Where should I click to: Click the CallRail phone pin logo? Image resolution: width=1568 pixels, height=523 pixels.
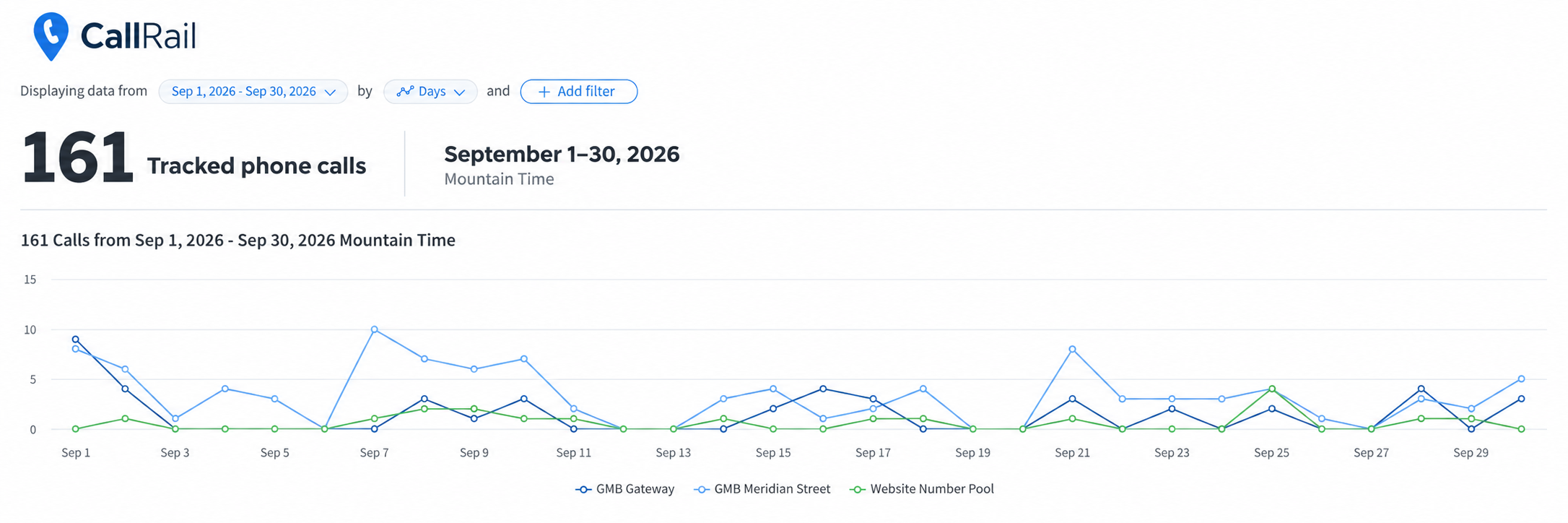(x=51, y=36)
